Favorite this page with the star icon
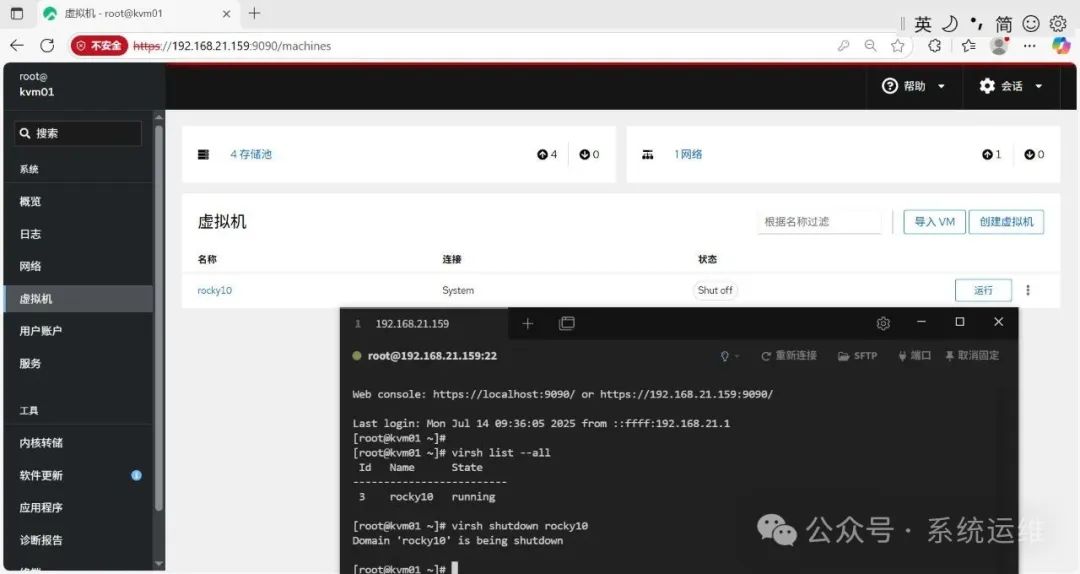 click(x=898, y=46)
